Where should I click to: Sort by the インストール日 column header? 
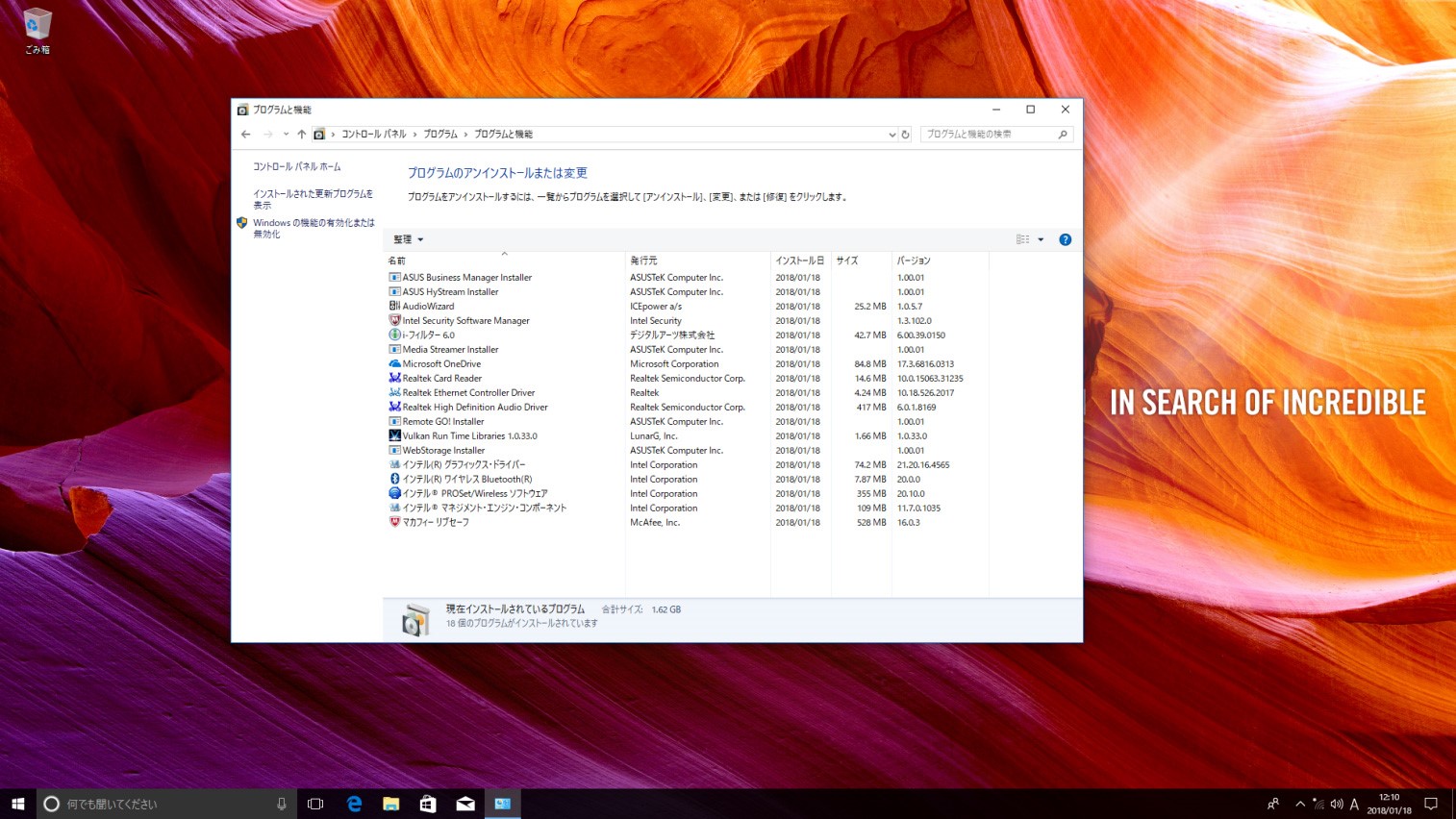800,261
